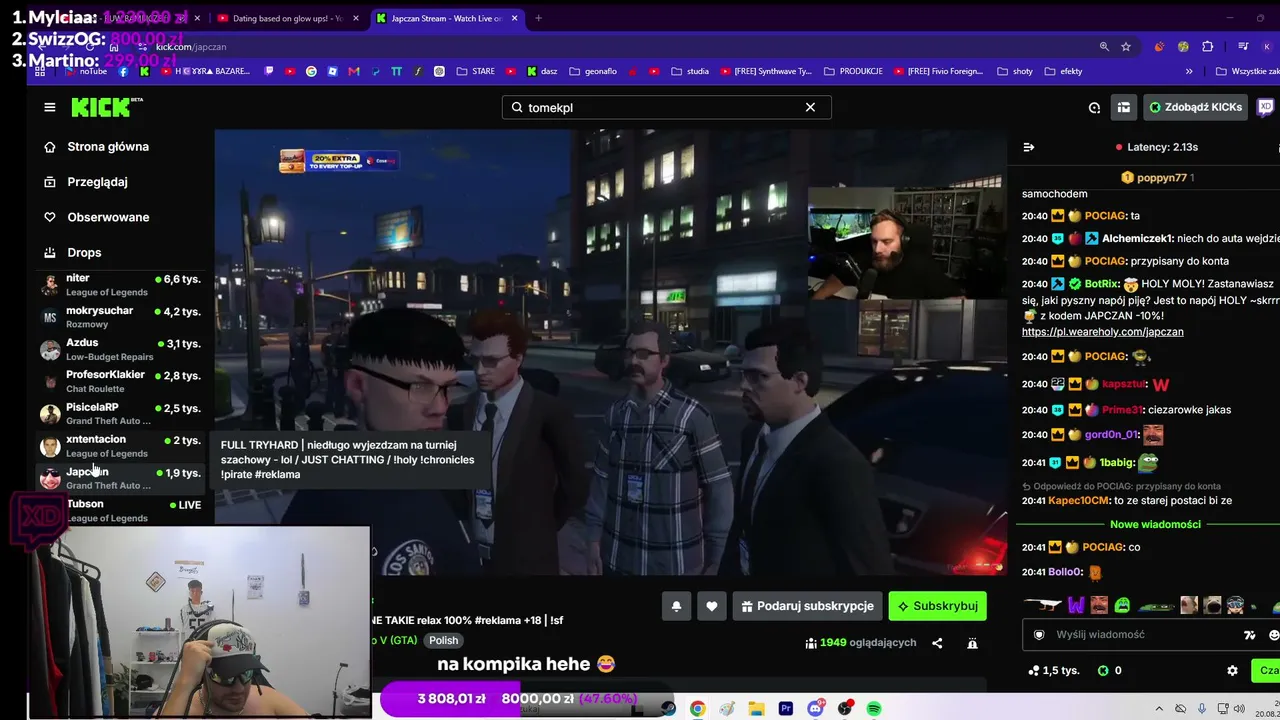Click Podaruj subskrypcje gift button

(x=808, y=606)
